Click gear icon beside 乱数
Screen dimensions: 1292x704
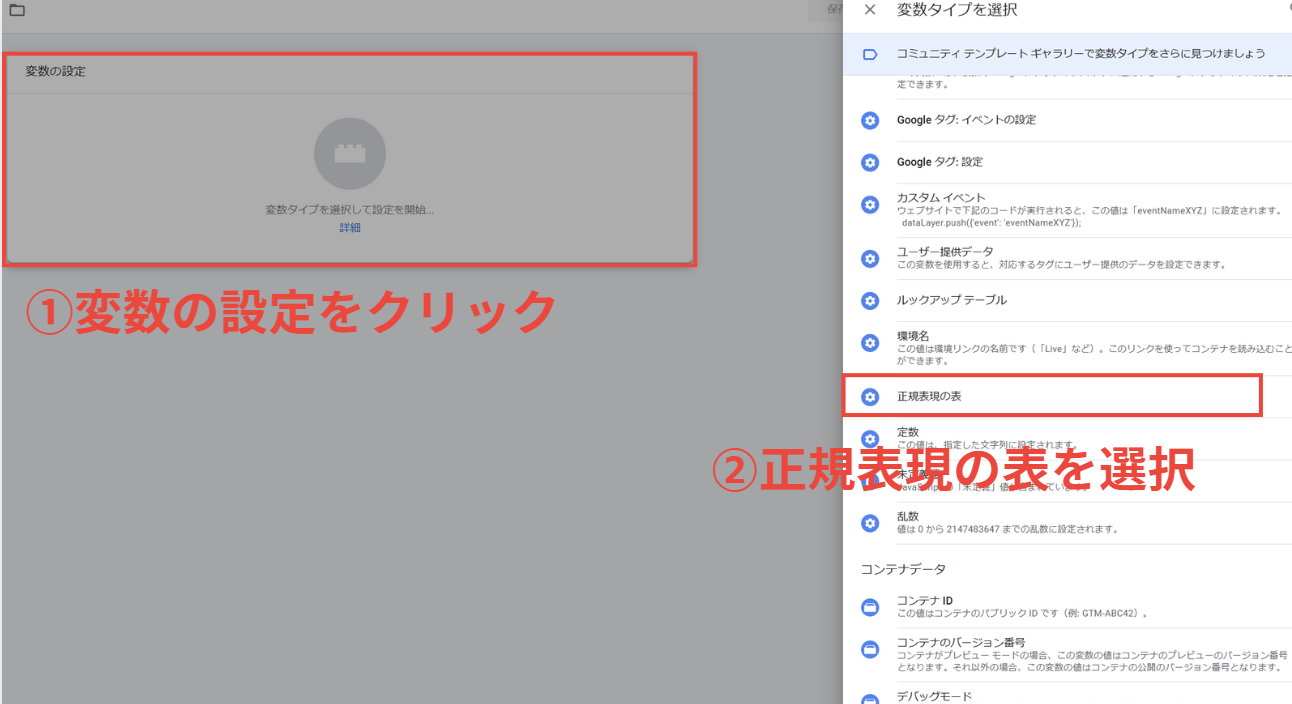pyautogui.click(x=870, y=522)
